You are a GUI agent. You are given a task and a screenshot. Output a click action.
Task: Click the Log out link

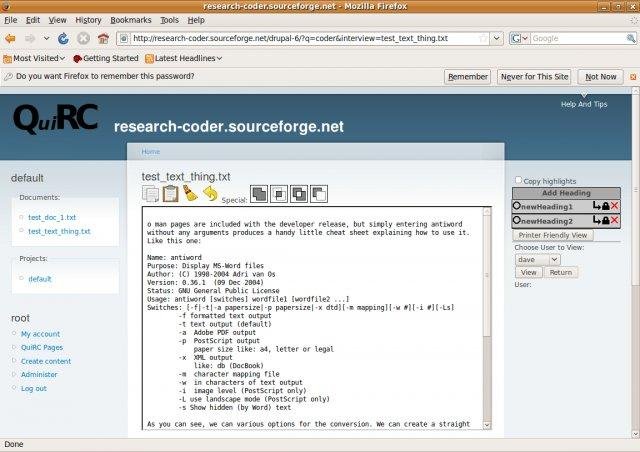pos(33,388)
